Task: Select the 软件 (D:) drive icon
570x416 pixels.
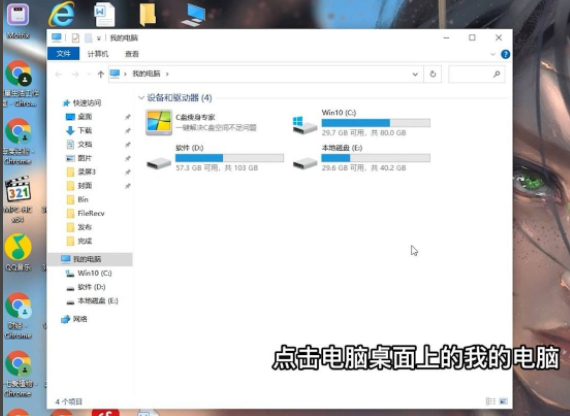Action: coord(159,163)
